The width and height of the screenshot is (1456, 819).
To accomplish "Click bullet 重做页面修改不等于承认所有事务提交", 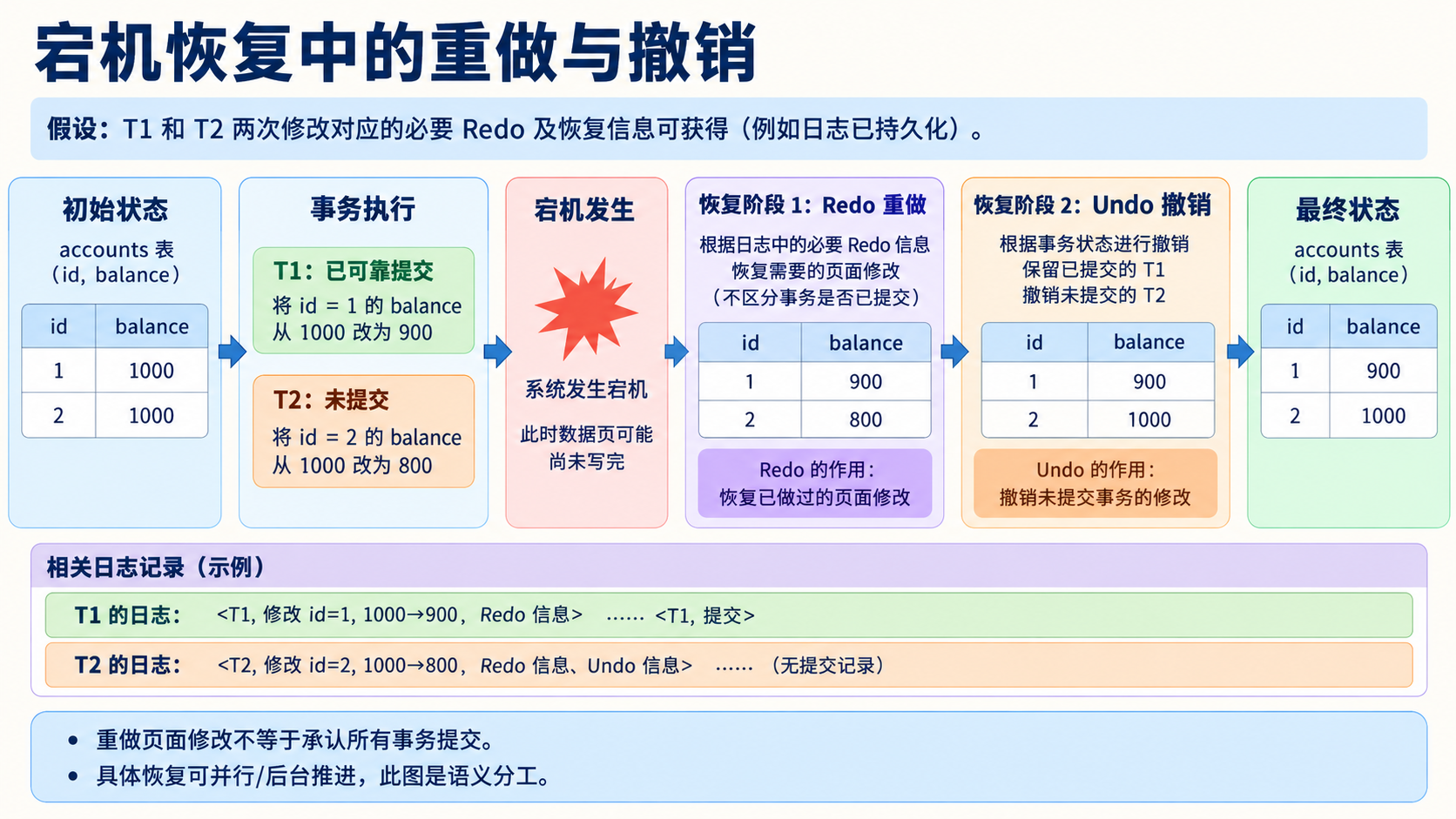I will pos(296,740).
